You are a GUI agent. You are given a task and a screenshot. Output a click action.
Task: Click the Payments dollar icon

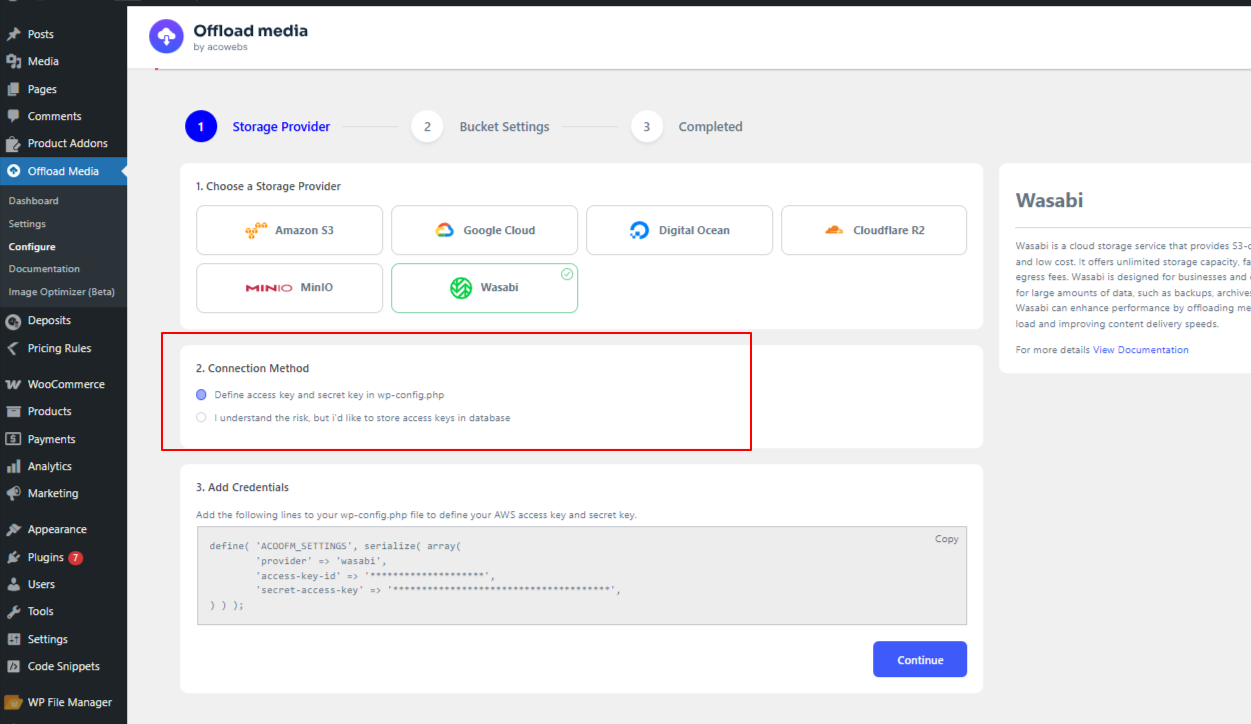click(x=13, y=439)
